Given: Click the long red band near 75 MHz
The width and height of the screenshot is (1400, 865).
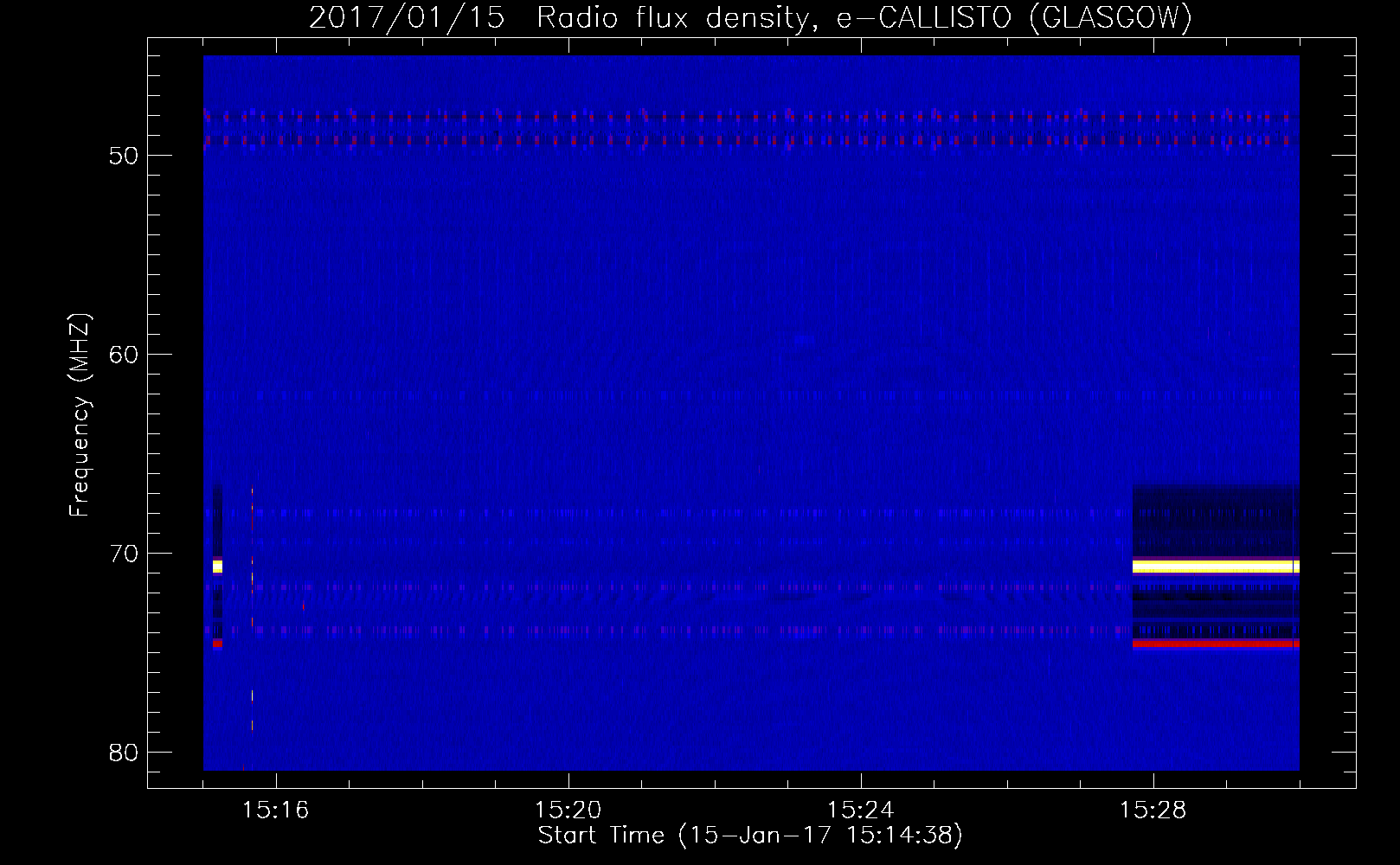Looking at the screenshot, I should tap(1216, 644).
